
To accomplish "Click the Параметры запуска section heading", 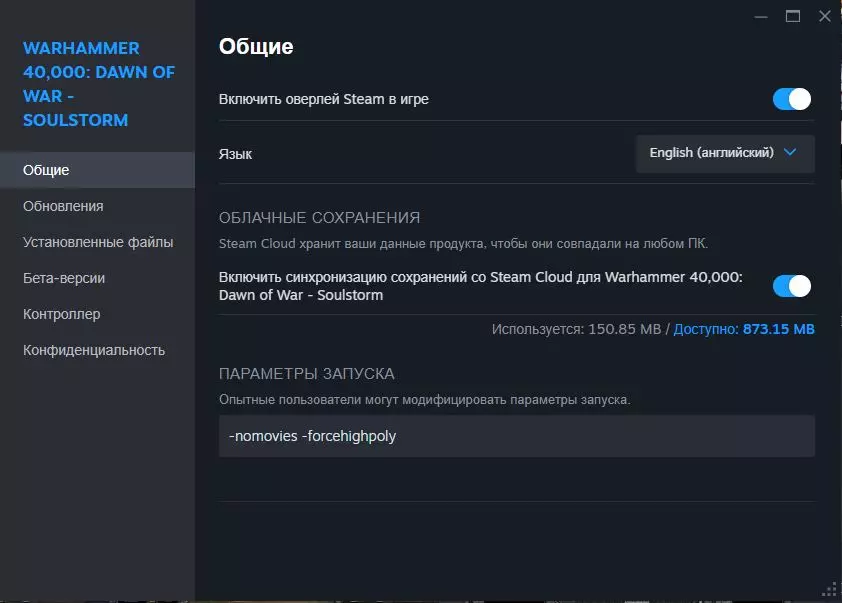I will [306, 374].
